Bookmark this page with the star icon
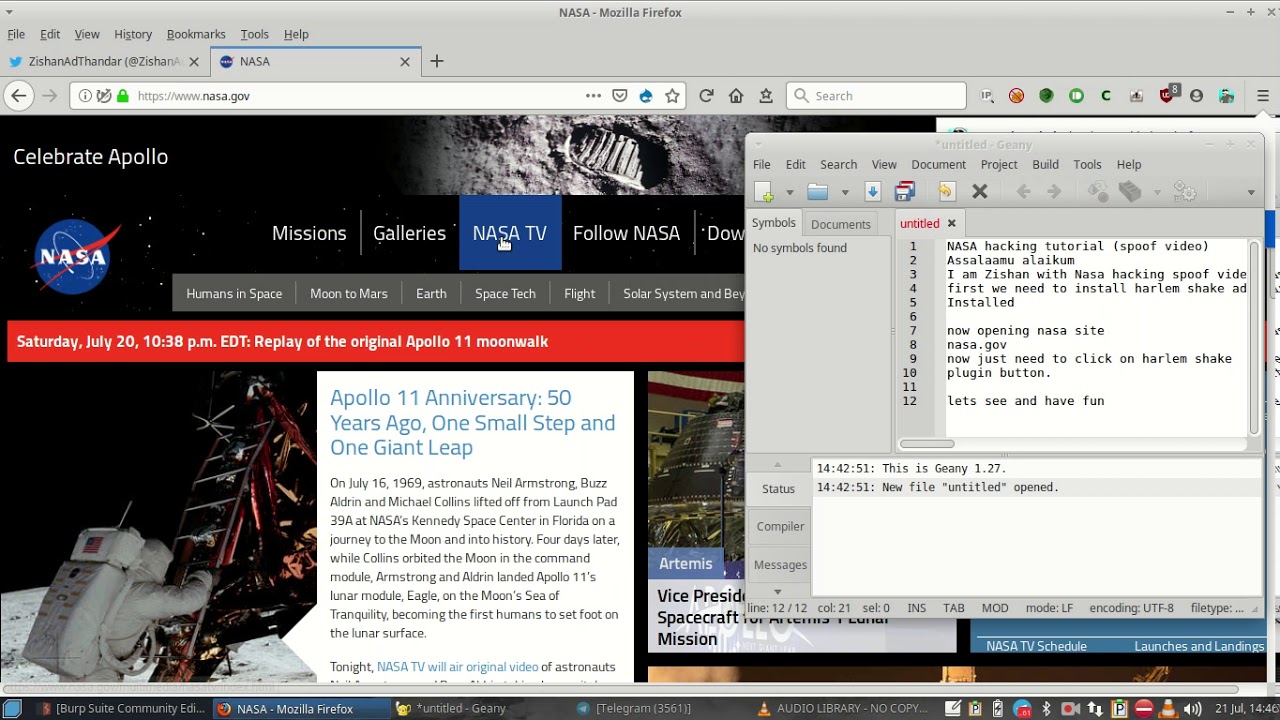This screenshot has height=720, width=1280. pyautogui.click(x=672, y=96)
